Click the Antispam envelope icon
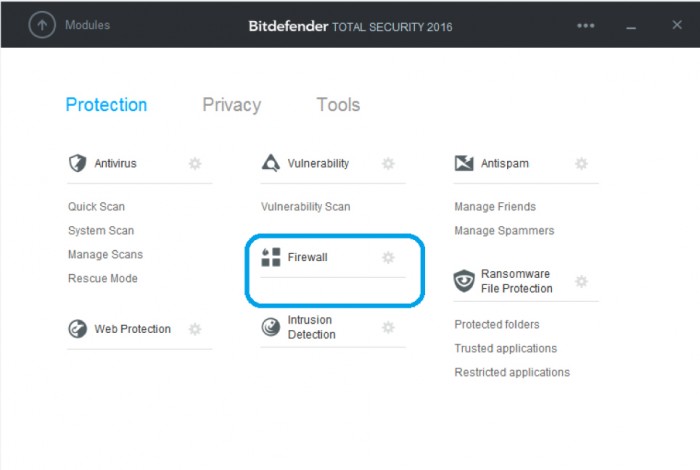 (464, 163)
